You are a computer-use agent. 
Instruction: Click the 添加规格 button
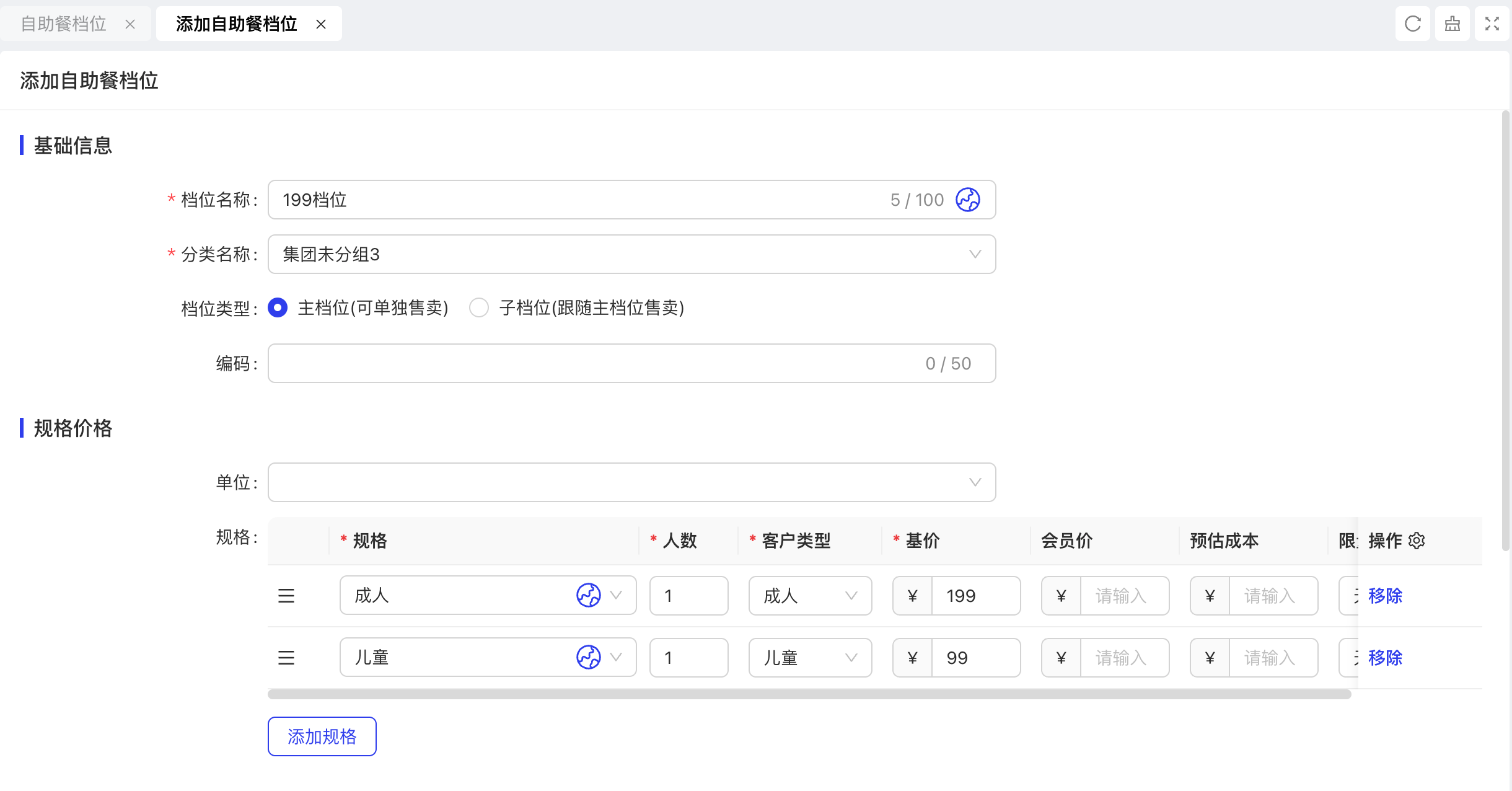click(x=322, y=736)
